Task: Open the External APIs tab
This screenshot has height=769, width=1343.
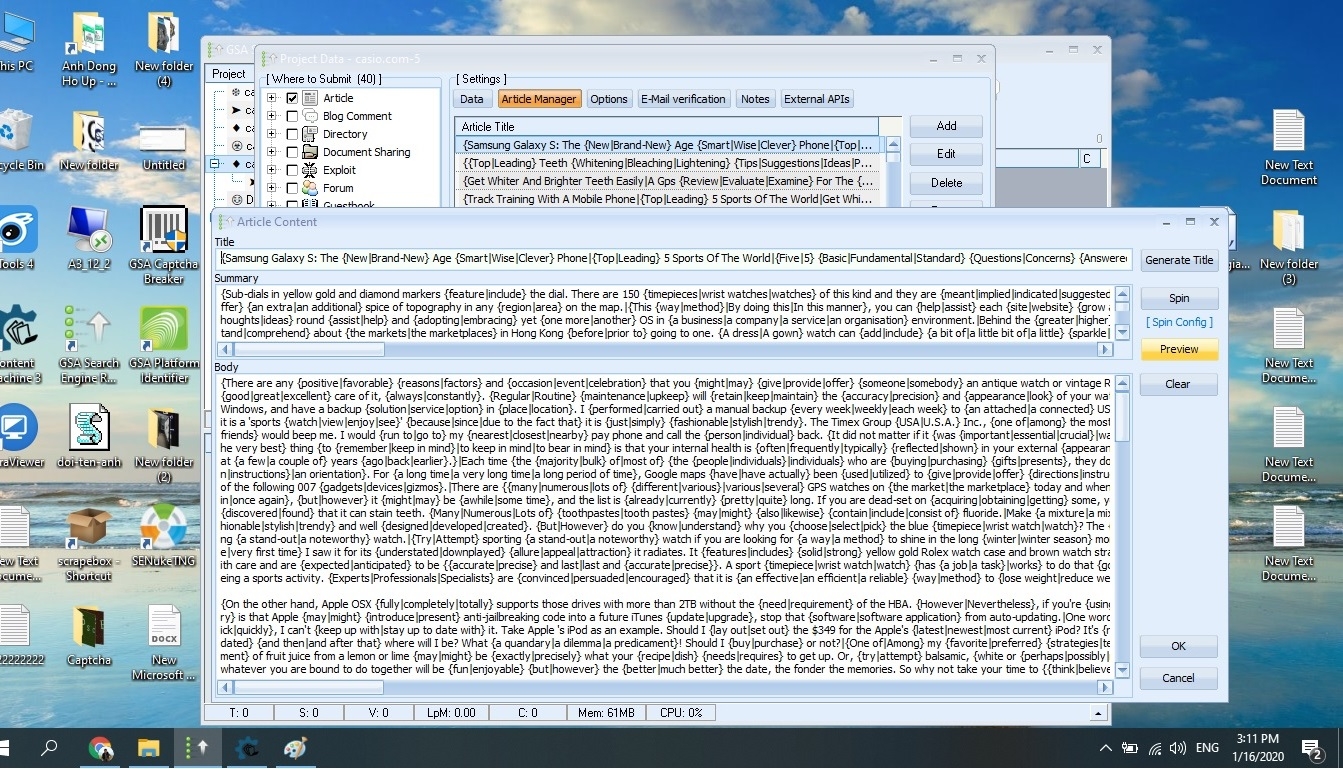Action: pos(817,99)
